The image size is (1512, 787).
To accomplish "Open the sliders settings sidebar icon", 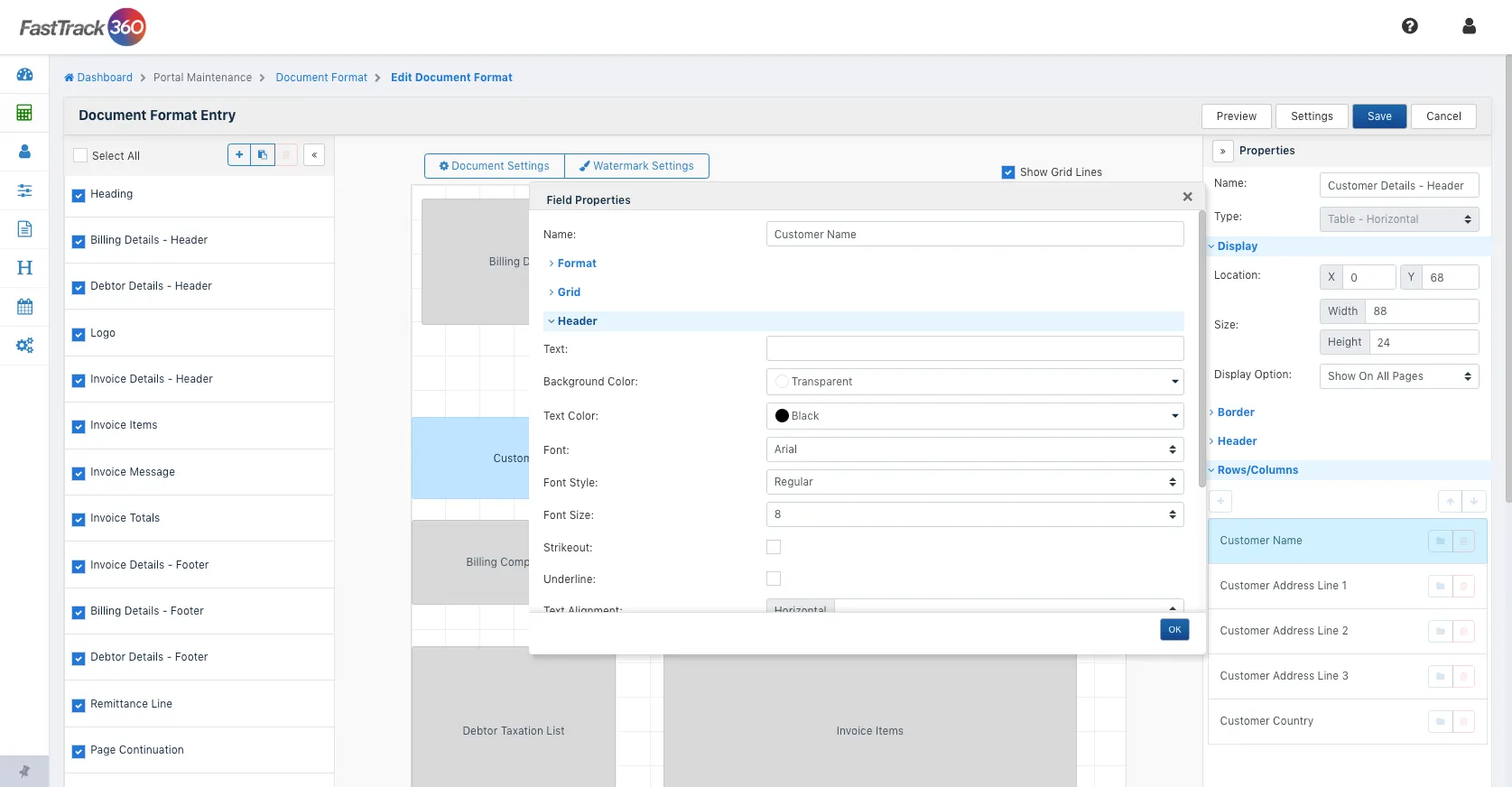I will [x=24, y=190].
